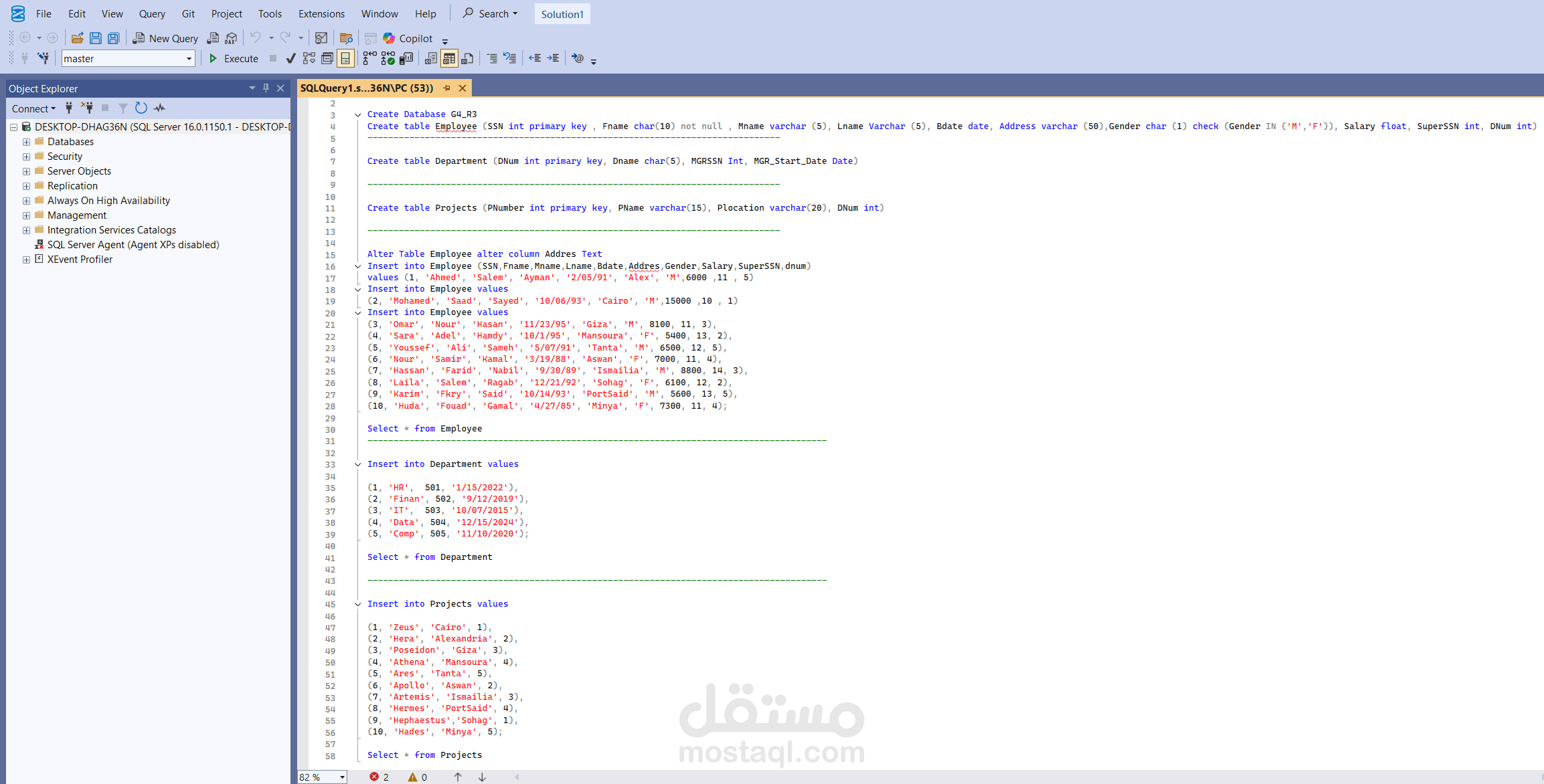This screenshot has width=1544, height=784.
Task: Open the master database dropdown
Action: (x=128, y=58)
